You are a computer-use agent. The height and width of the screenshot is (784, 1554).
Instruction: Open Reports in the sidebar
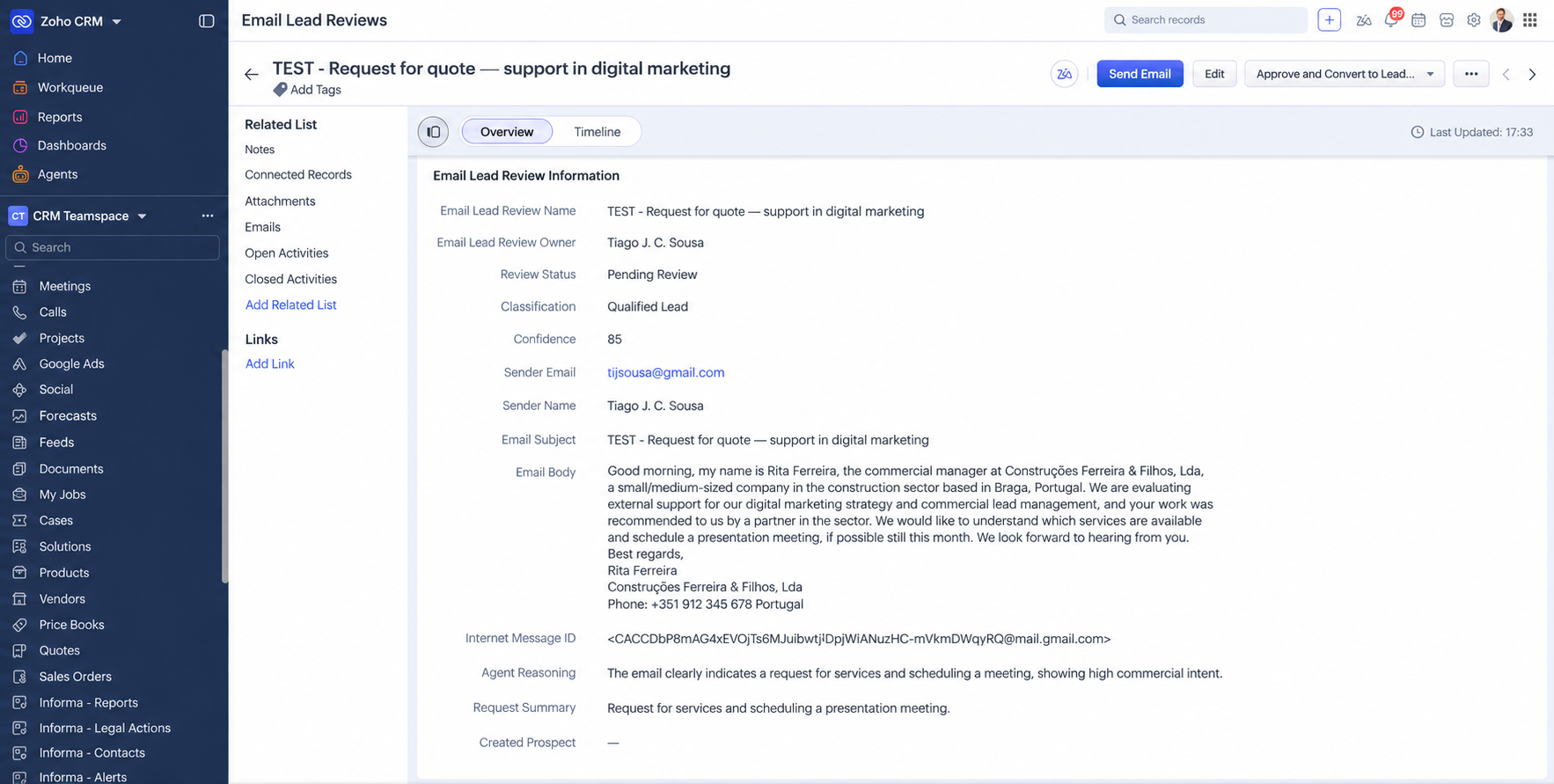(60, 117)
